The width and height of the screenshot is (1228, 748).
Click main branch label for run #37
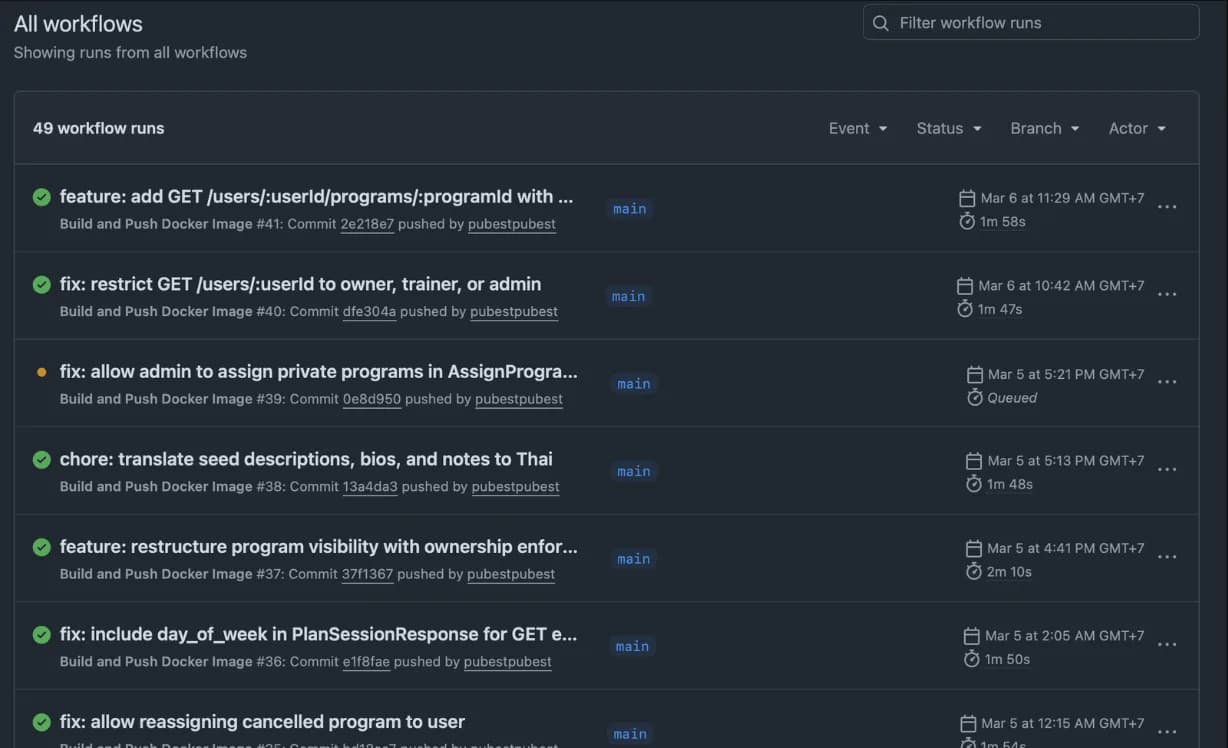click(634, 559)
